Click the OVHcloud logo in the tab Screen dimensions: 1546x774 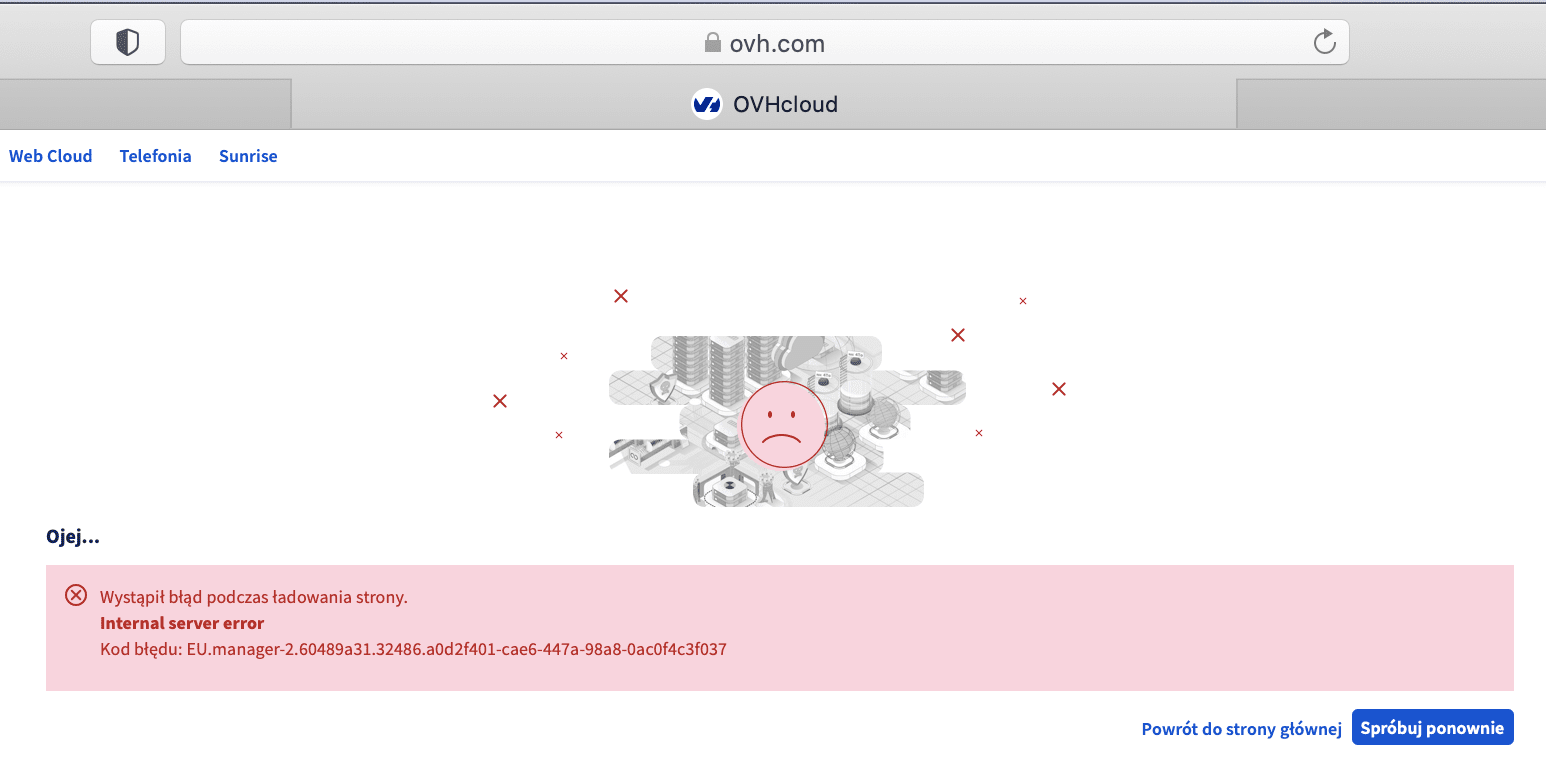tap(707, 104)
